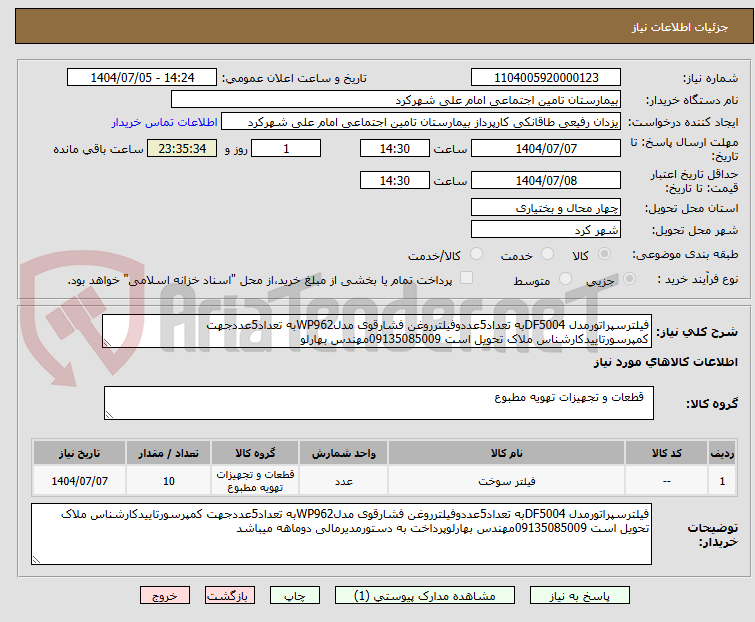Click the استان محل تحویل field
Screen dimensions: 755x622
(x=546, y=207)
